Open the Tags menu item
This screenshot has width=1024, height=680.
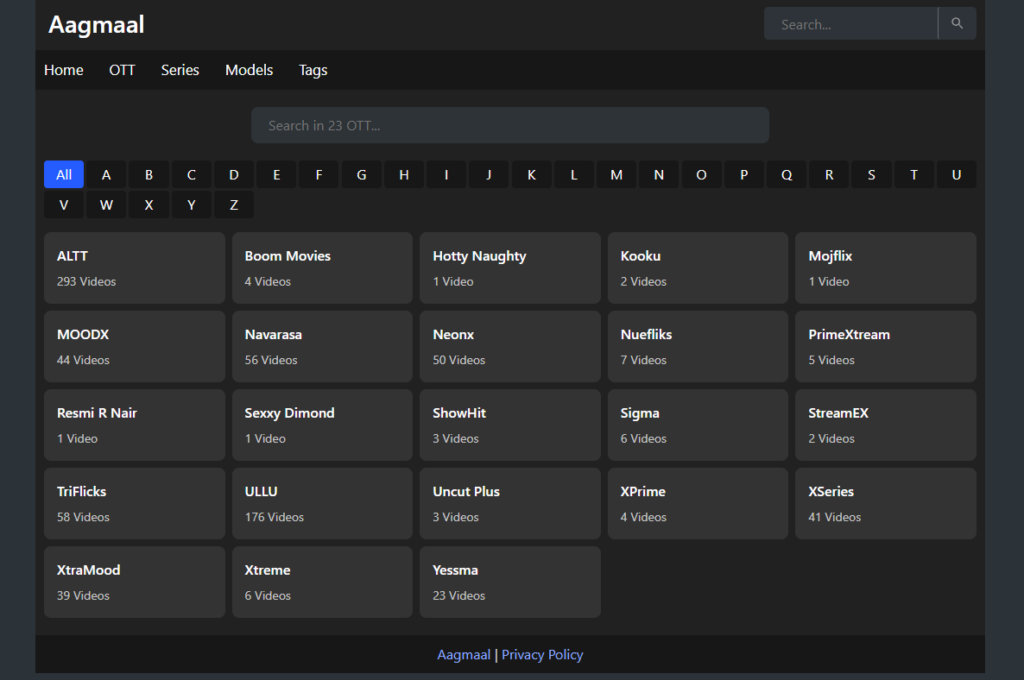pyautogui.click(x=313, y=70)
